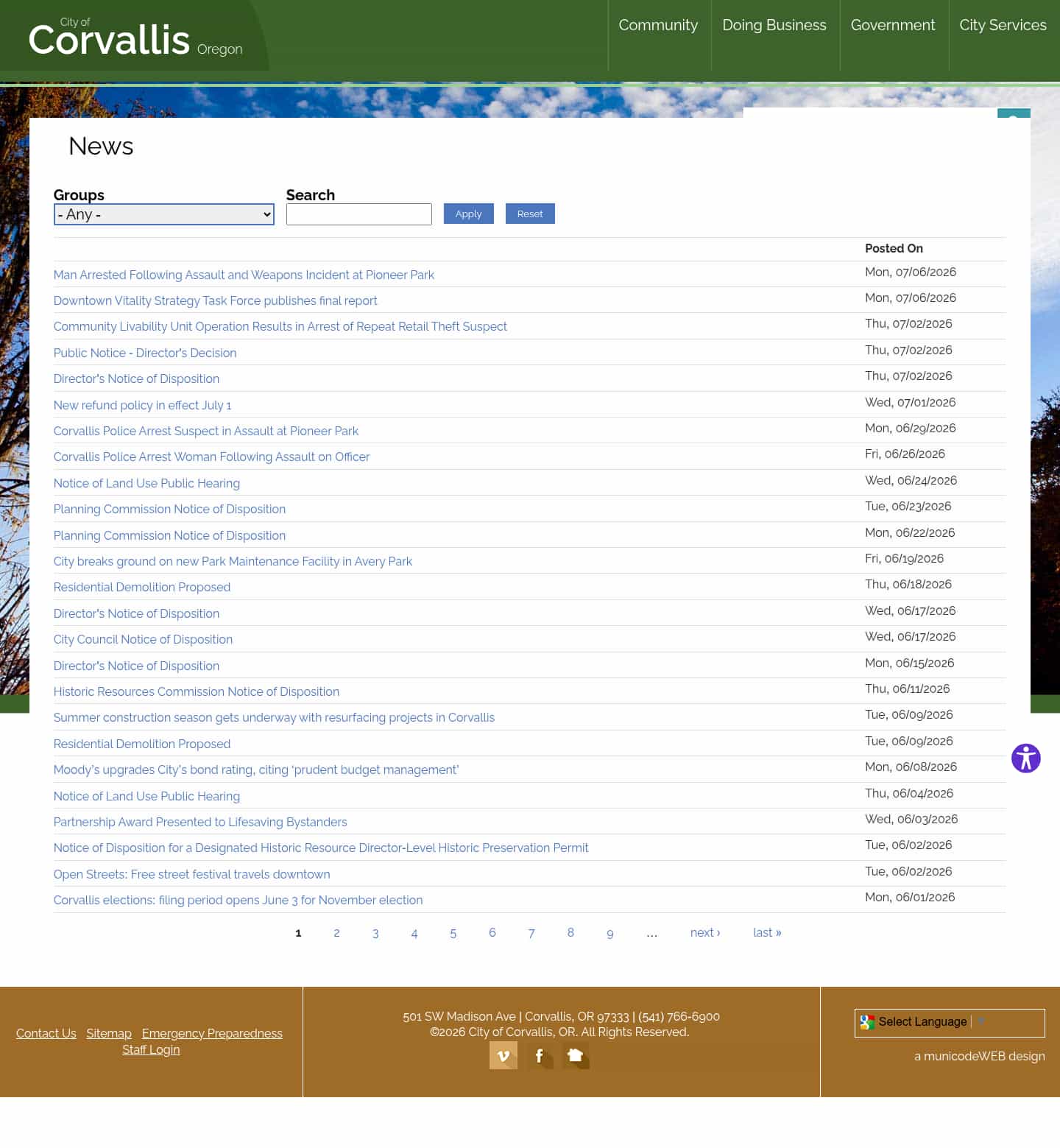1060x1148 pixels.
Task: Open New refund policy in effect July 1
Action: pyautogui.click(x=142, y=405)
